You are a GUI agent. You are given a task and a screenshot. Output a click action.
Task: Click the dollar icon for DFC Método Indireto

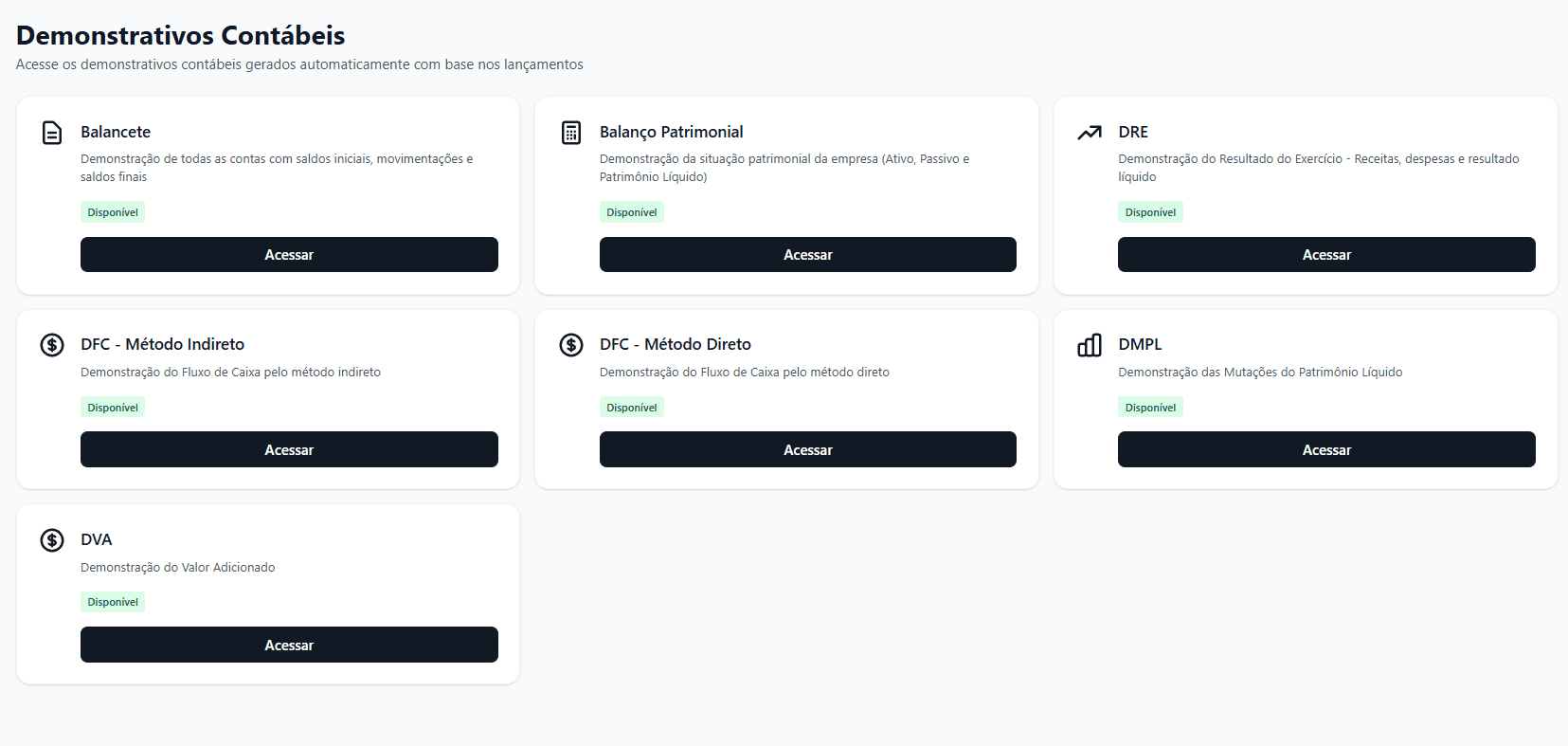(52, 345)
